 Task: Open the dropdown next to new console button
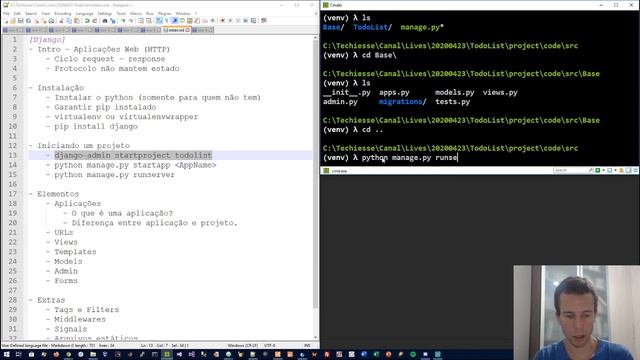pos(603,170)
